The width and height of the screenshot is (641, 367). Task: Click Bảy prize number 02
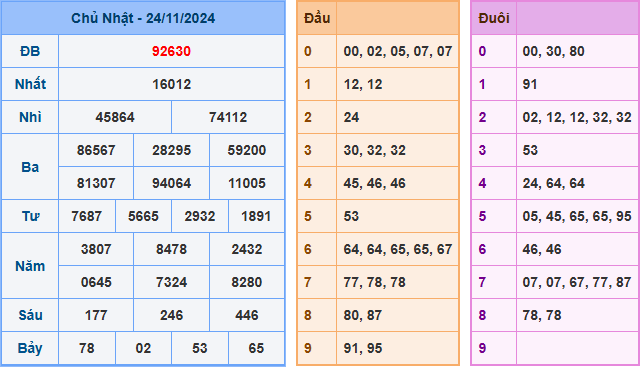pos(143,349)
